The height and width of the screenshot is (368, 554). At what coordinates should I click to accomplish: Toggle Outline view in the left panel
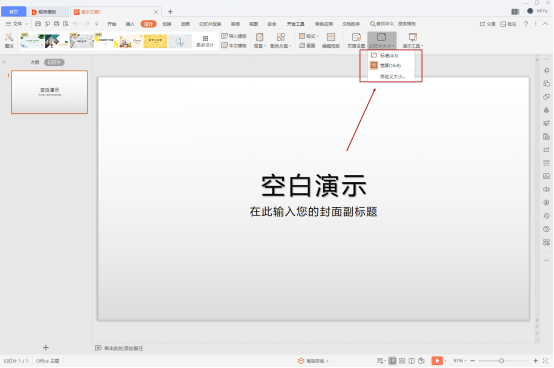pyautogui.click(x=34, y=62)
